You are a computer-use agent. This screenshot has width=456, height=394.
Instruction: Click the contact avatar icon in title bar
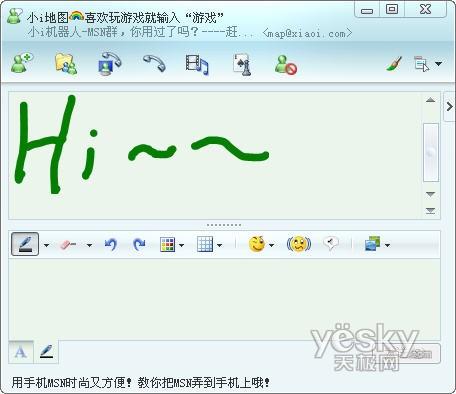[x=14, y=16]
